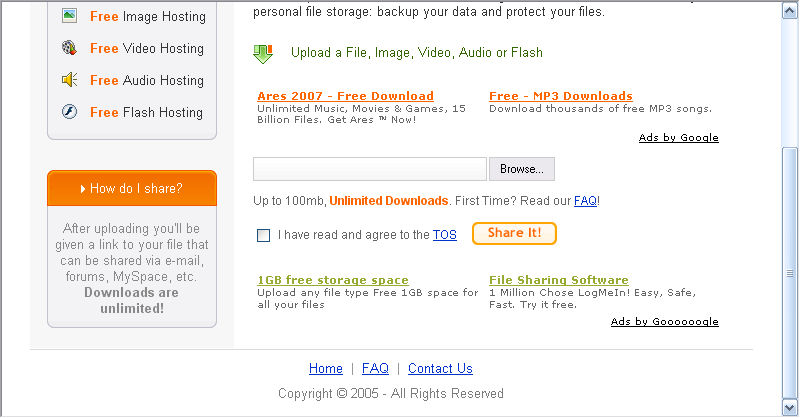This screenshot has height=418, width=800.
Task: Open the FAQ footer link
Action: point(375,368)
